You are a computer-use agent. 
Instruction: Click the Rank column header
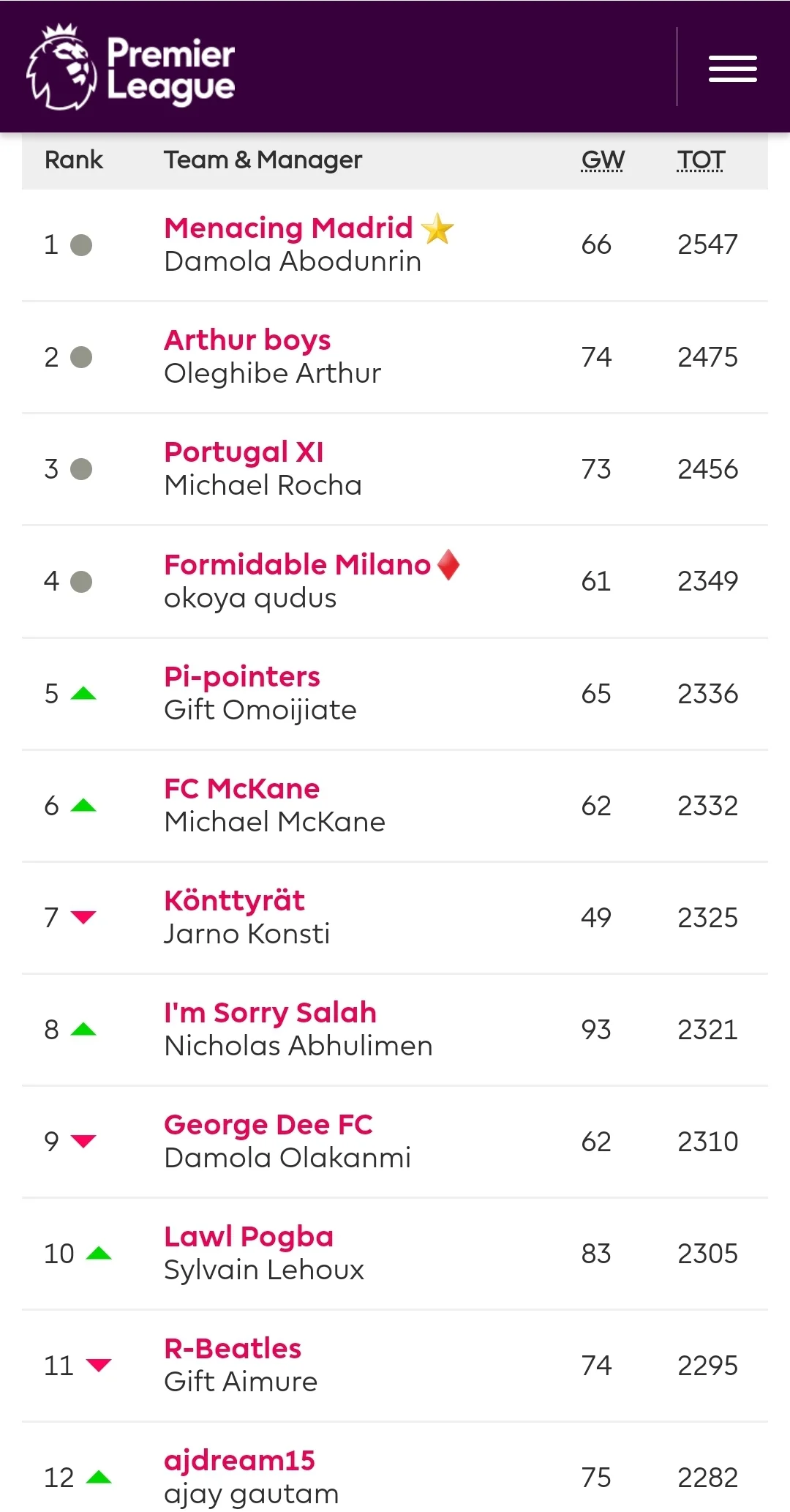click(73, 160)
